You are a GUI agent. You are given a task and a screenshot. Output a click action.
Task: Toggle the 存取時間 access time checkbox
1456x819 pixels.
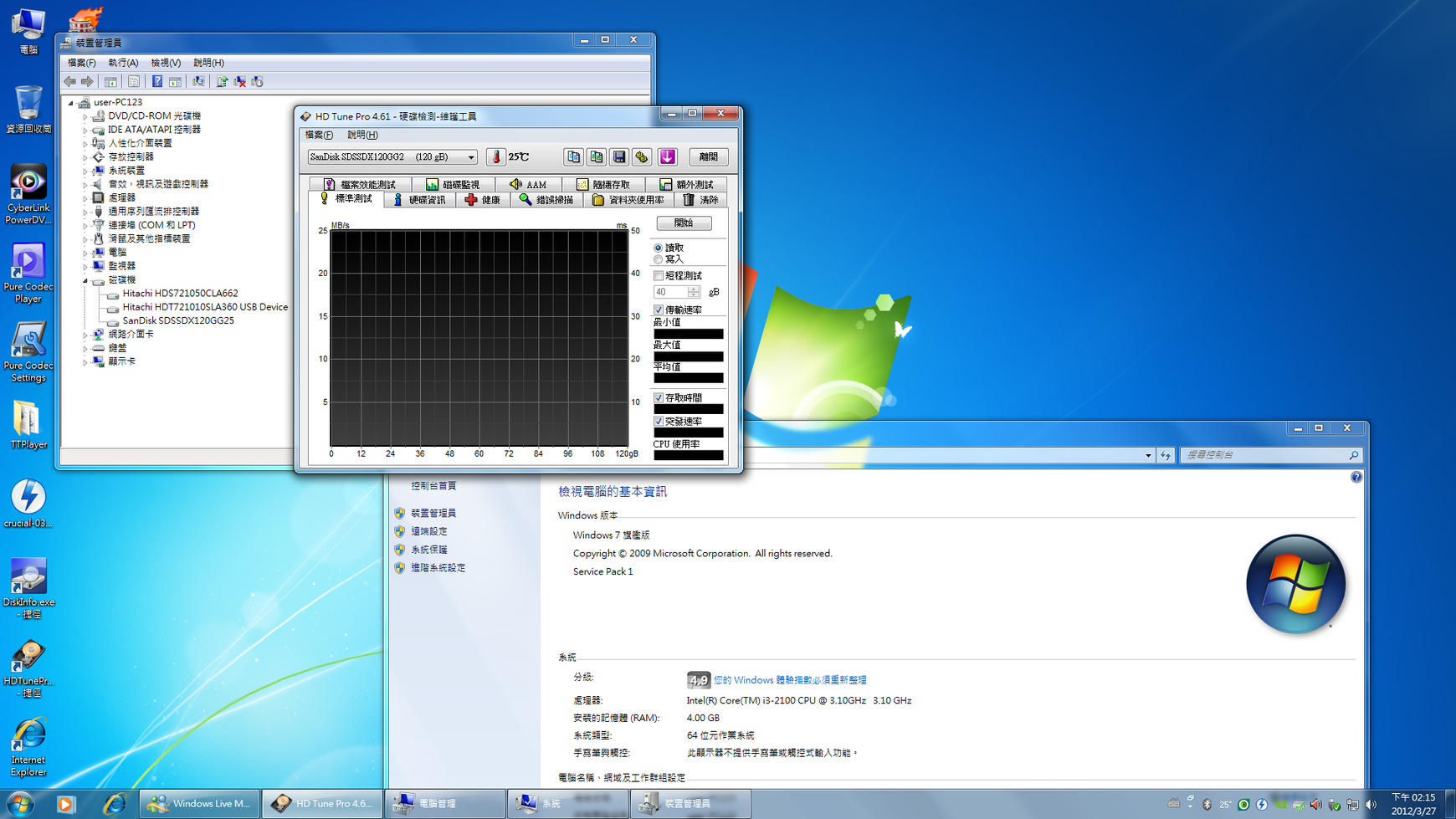coord(659,397)
